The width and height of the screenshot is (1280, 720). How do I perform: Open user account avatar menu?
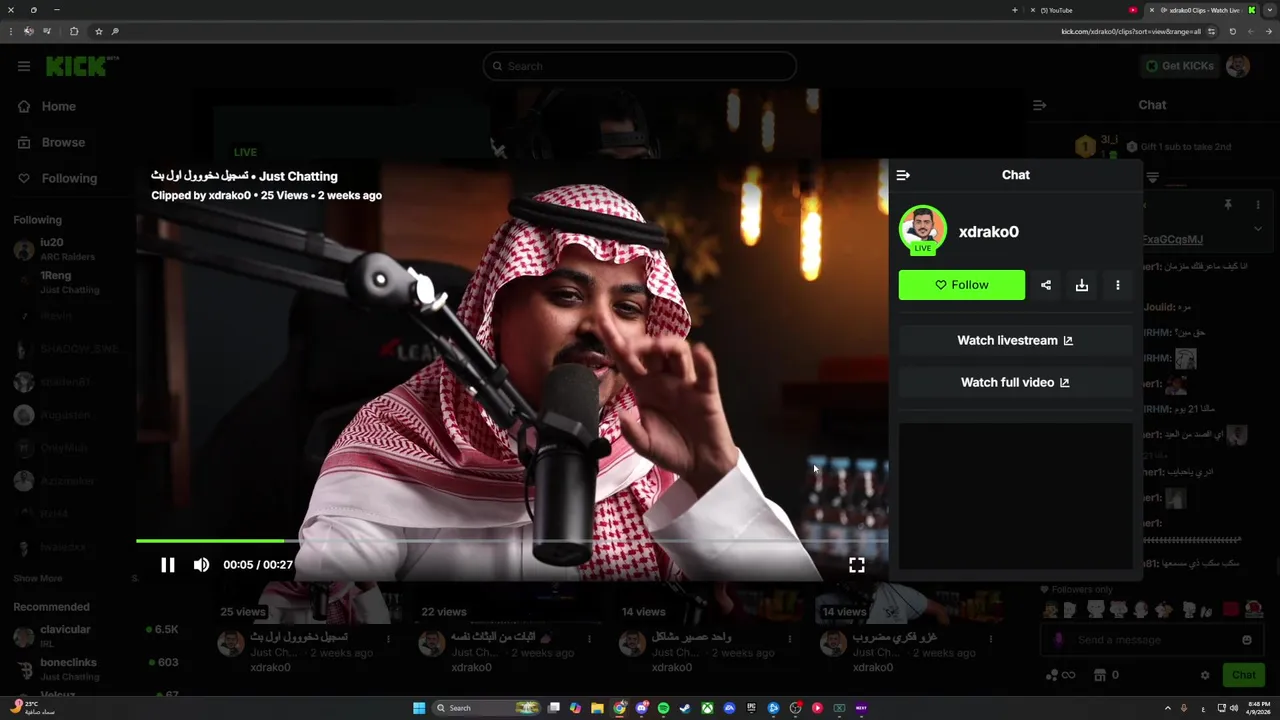click(x=1238, y=66)
